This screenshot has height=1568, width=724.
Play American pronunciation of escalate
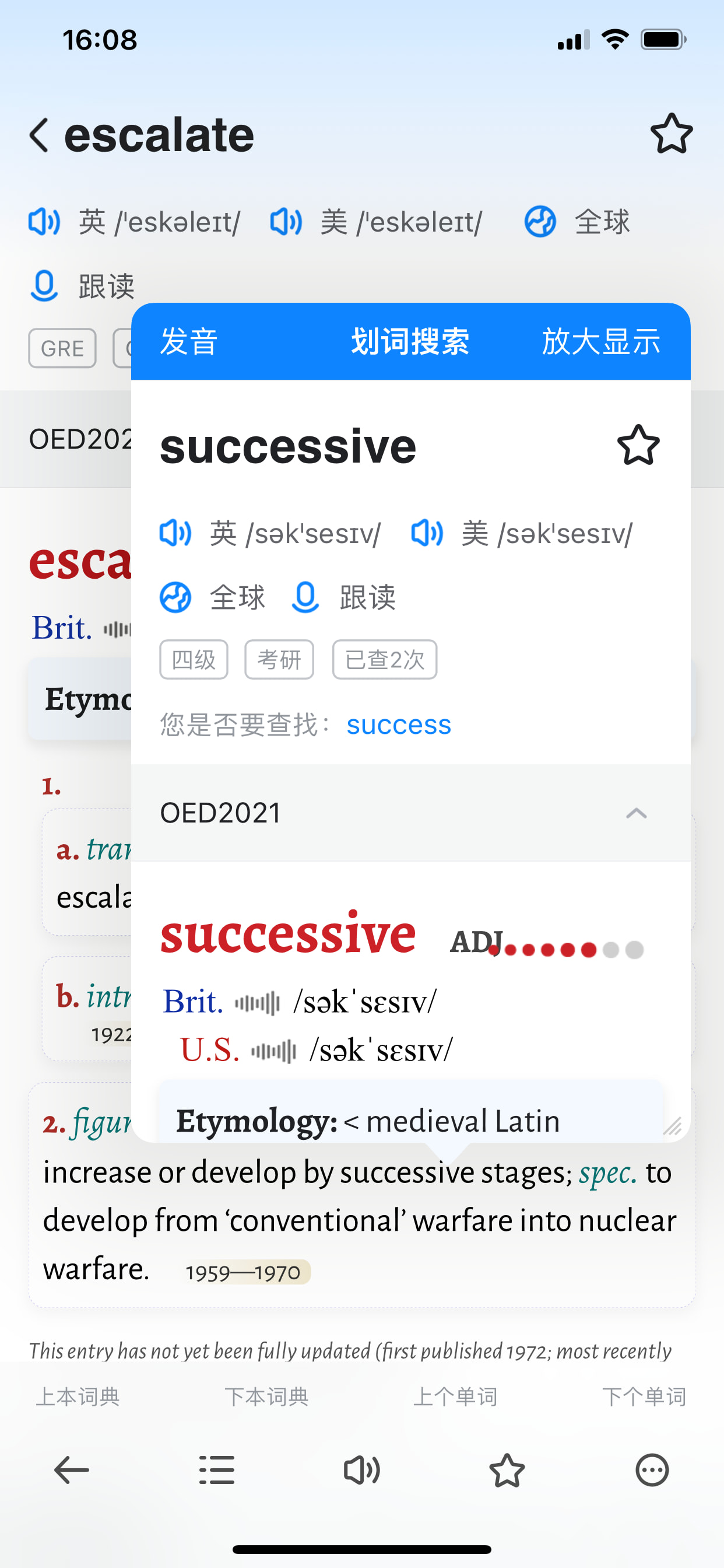click(286, 222)
